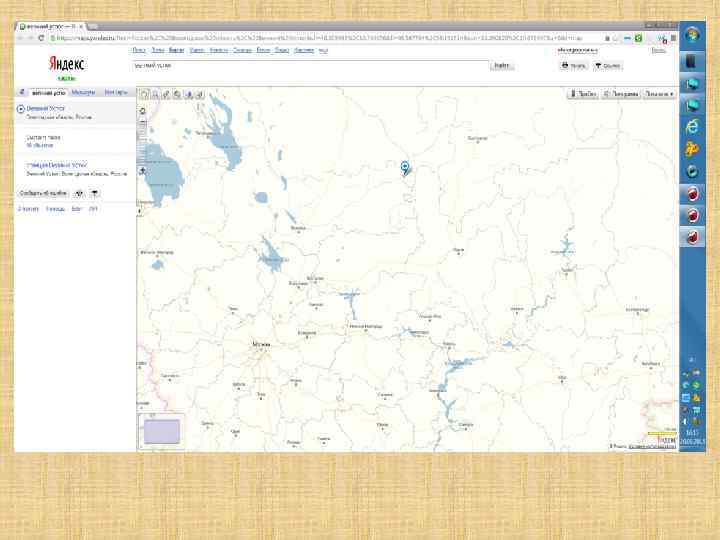Open the Показать dropdown
Screen dimensions: 720x540
[659, 94]
